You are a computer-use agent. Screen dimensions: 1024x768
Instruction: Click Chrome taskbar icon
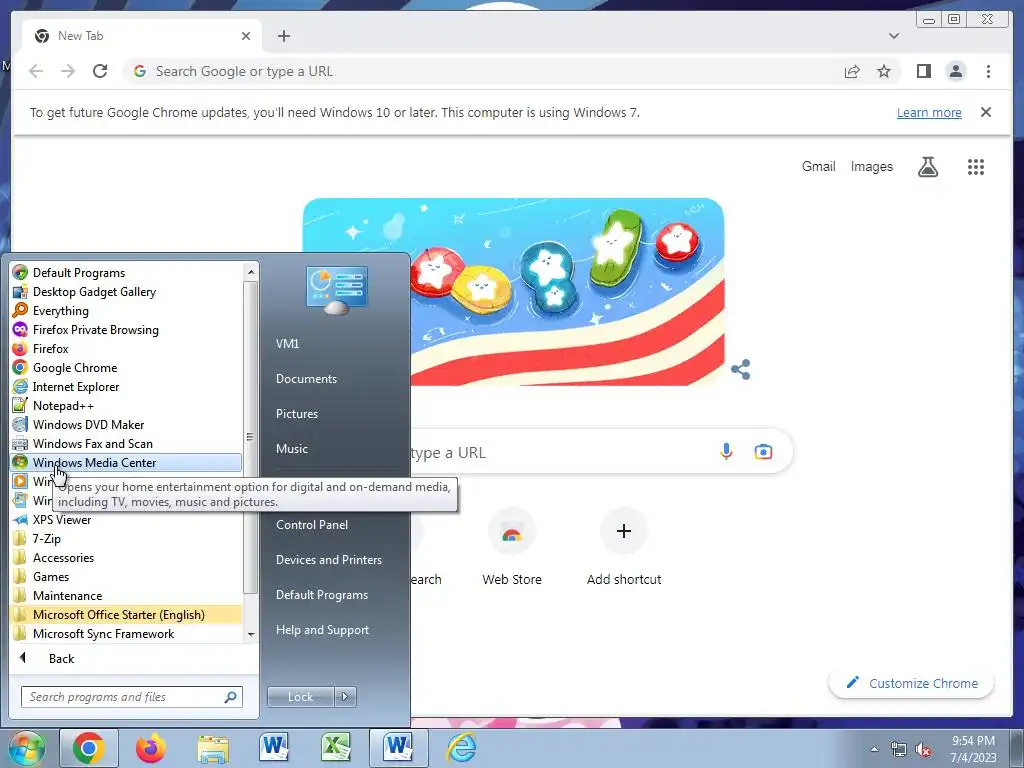[88, 748]
